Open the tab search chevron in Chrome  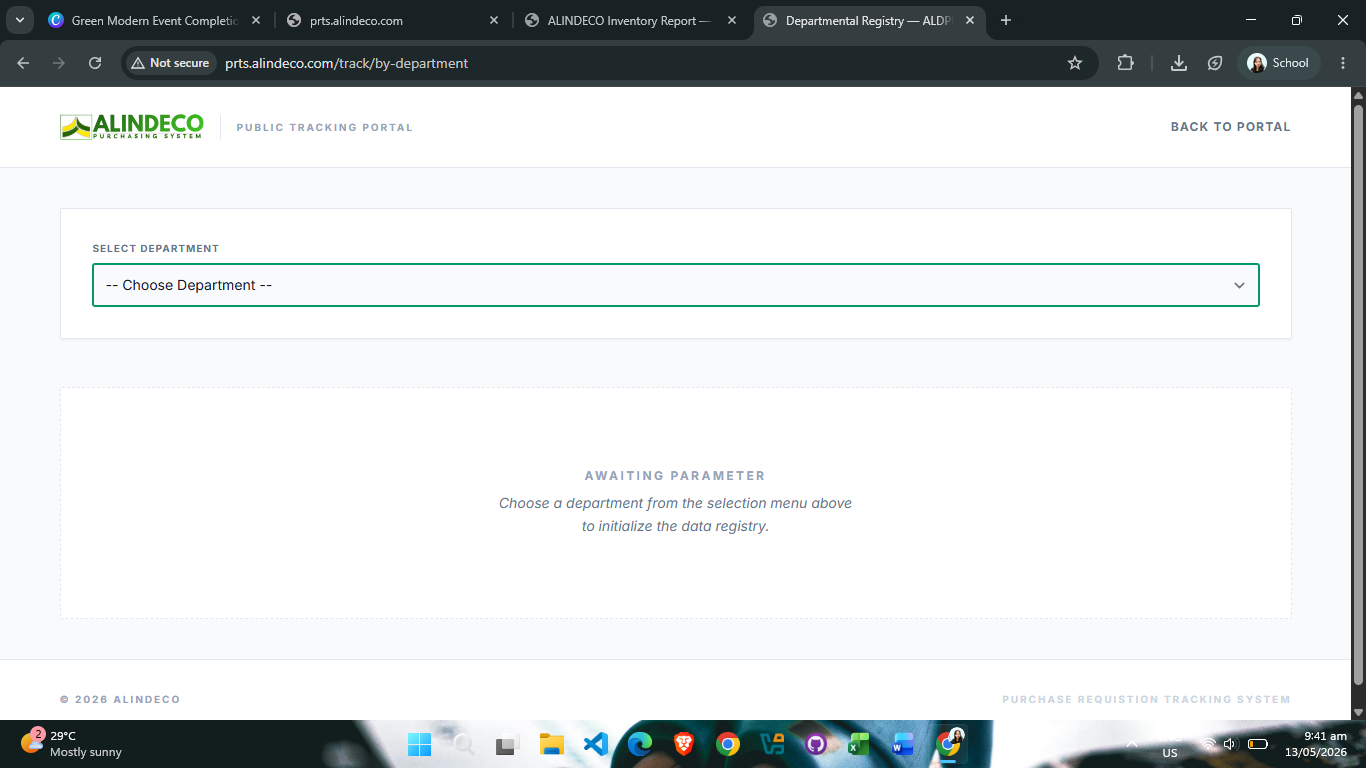click(19, 20)
